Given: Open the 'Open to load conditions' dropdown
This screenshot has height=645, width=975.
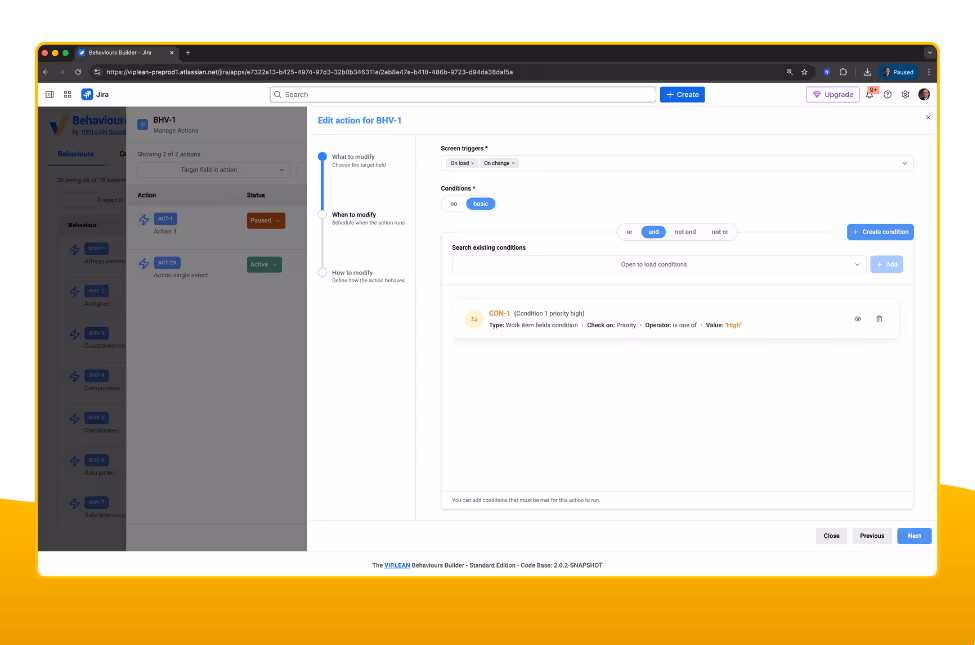Looking at the screenshot, I should 658,264.
